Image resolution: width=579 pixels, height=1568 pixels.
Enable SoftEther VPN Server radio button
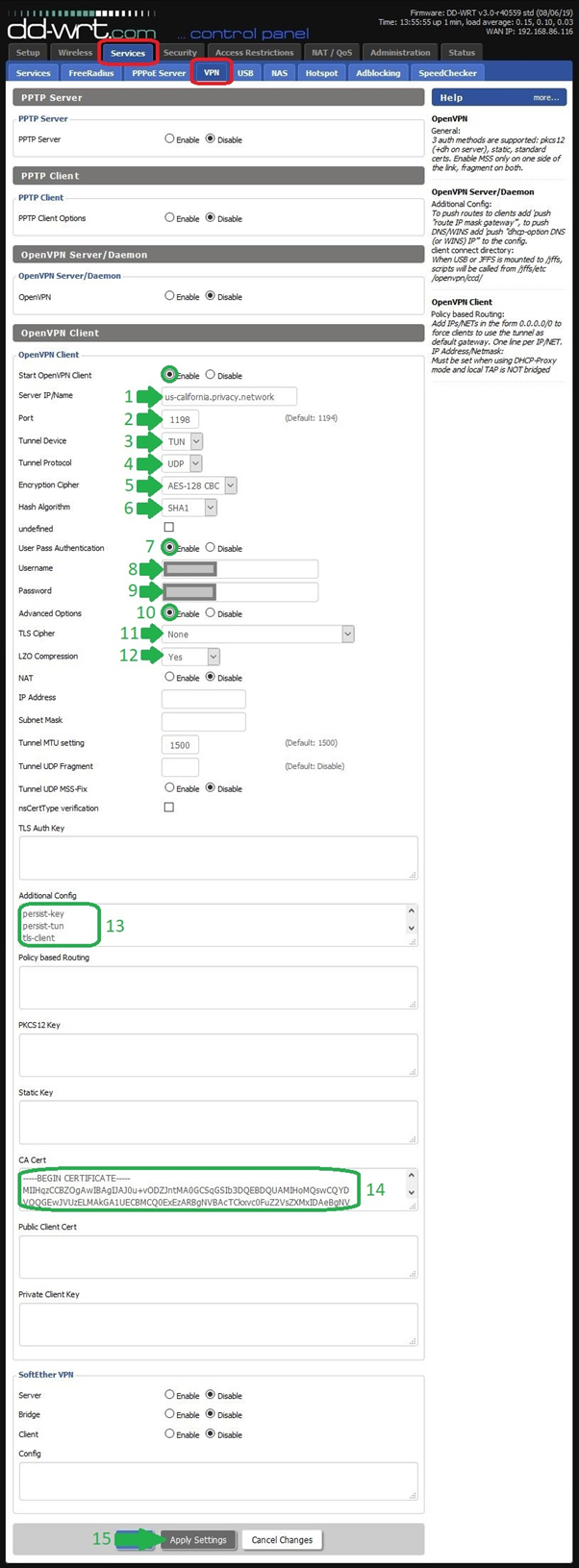(x=169, y=1395)
